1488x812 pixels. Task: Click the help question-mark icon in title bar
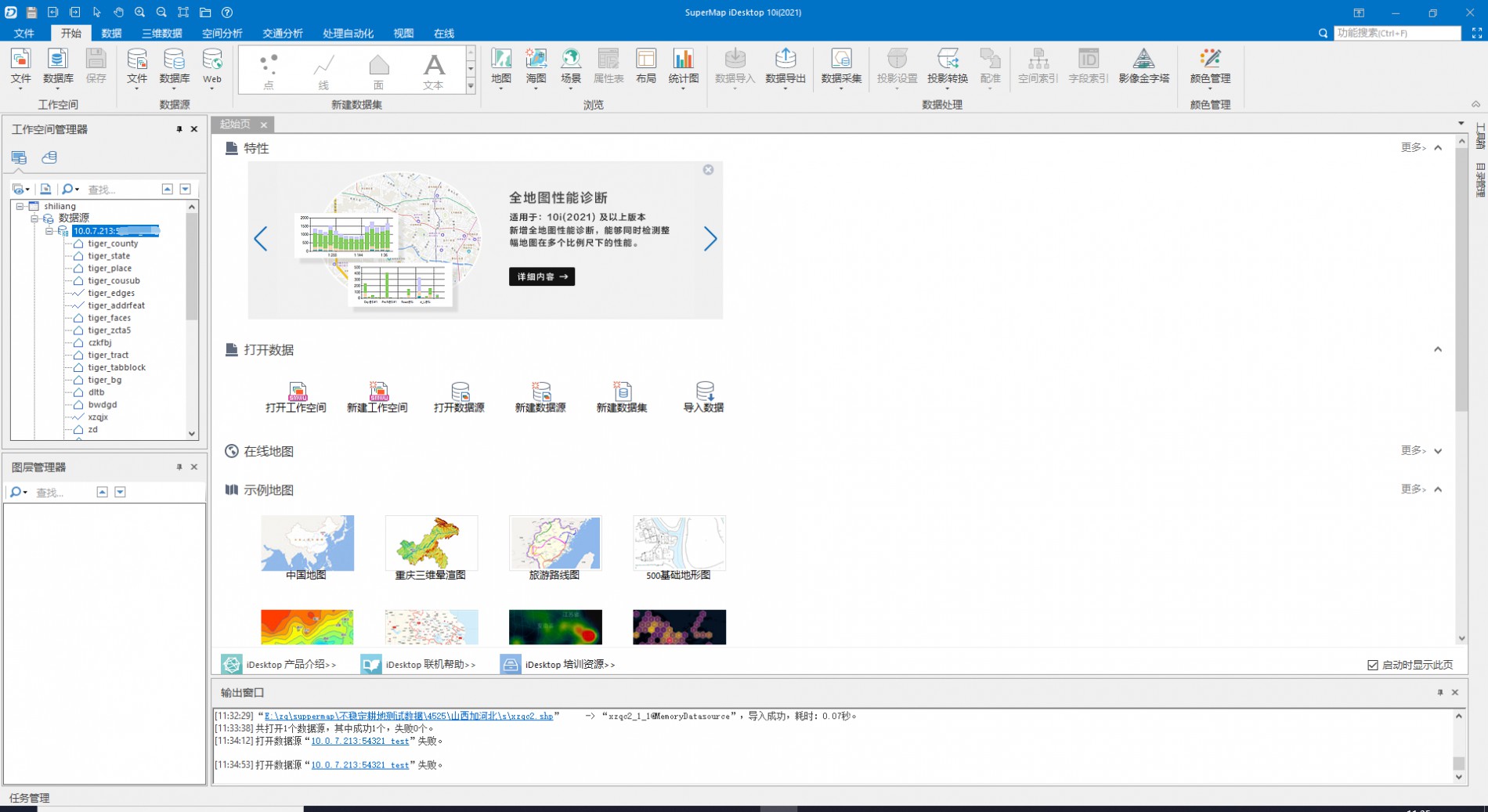click(x=227, y=13)
